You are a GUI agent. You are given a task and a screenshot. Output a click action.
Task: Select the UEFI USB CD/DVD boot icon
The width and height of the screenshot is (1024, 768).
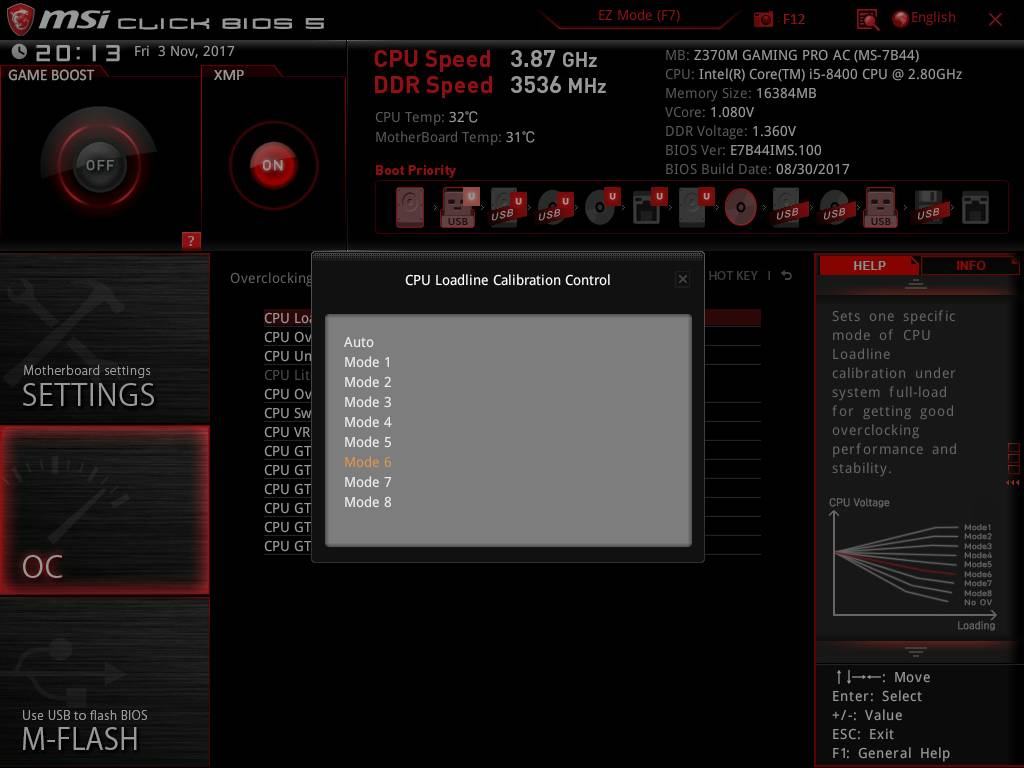coord(554,207)
